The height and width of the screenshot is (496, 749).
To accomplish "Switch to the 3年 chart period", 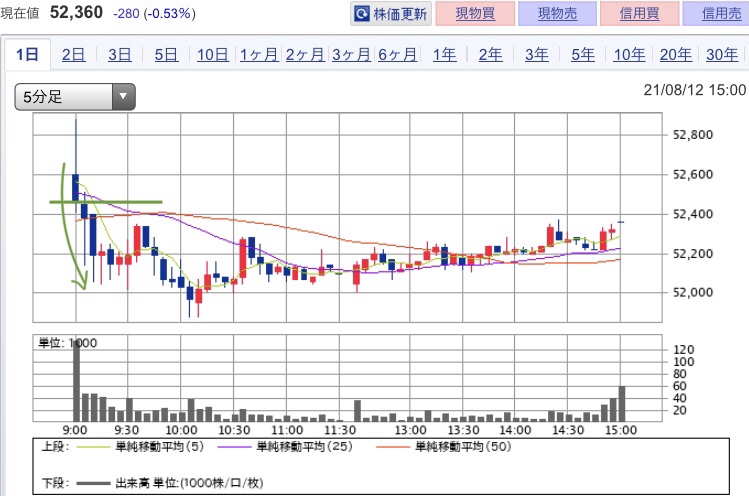I will (536, 55).
